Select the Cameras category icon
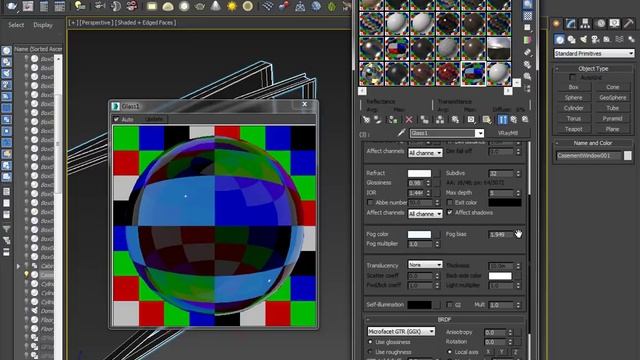Image resolution: width=640 pixels, height=360 pixels. click(x=596, y=39)
